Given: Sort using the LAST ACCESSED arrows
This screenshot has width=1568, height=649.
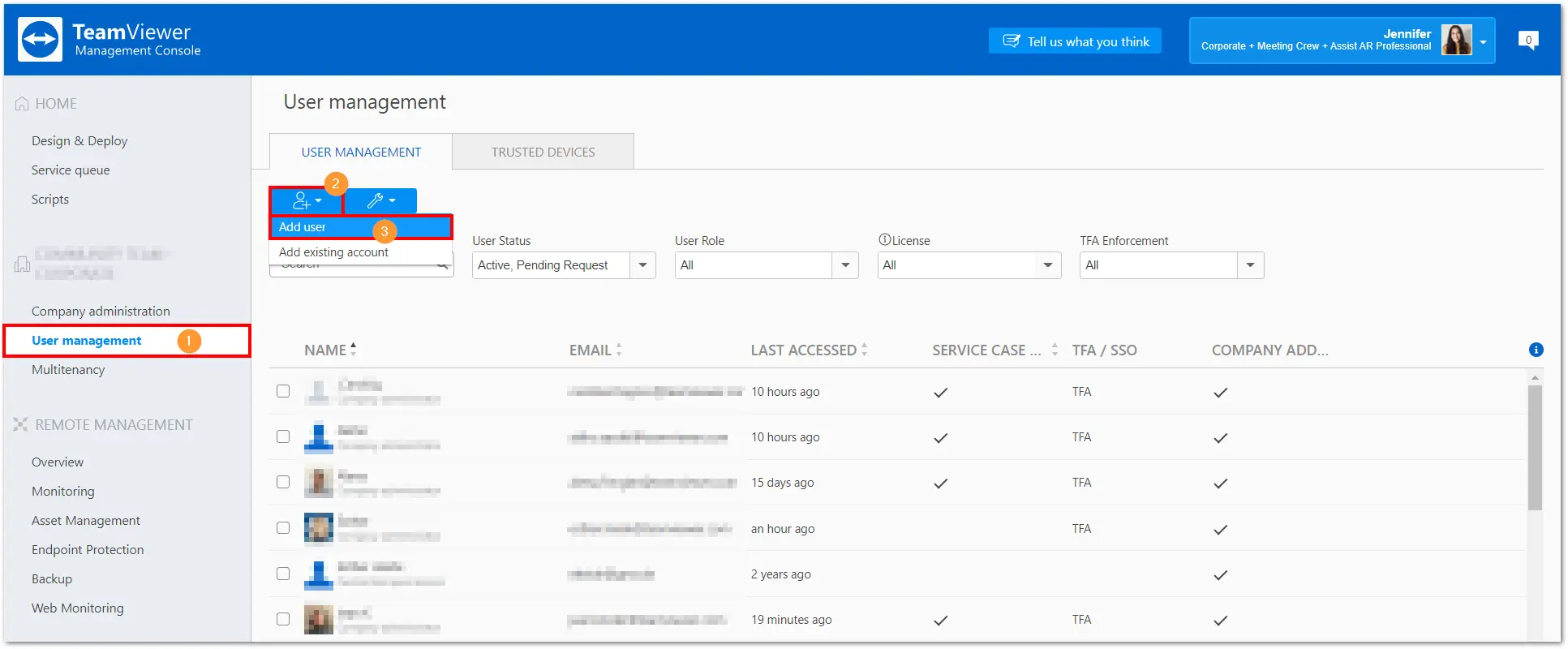Looking at the screenshot, I should (x=864, y=350).
